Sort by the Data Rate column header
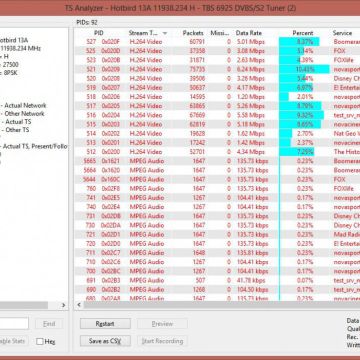This screenshot has height=360, width=360. click(249, 33)
